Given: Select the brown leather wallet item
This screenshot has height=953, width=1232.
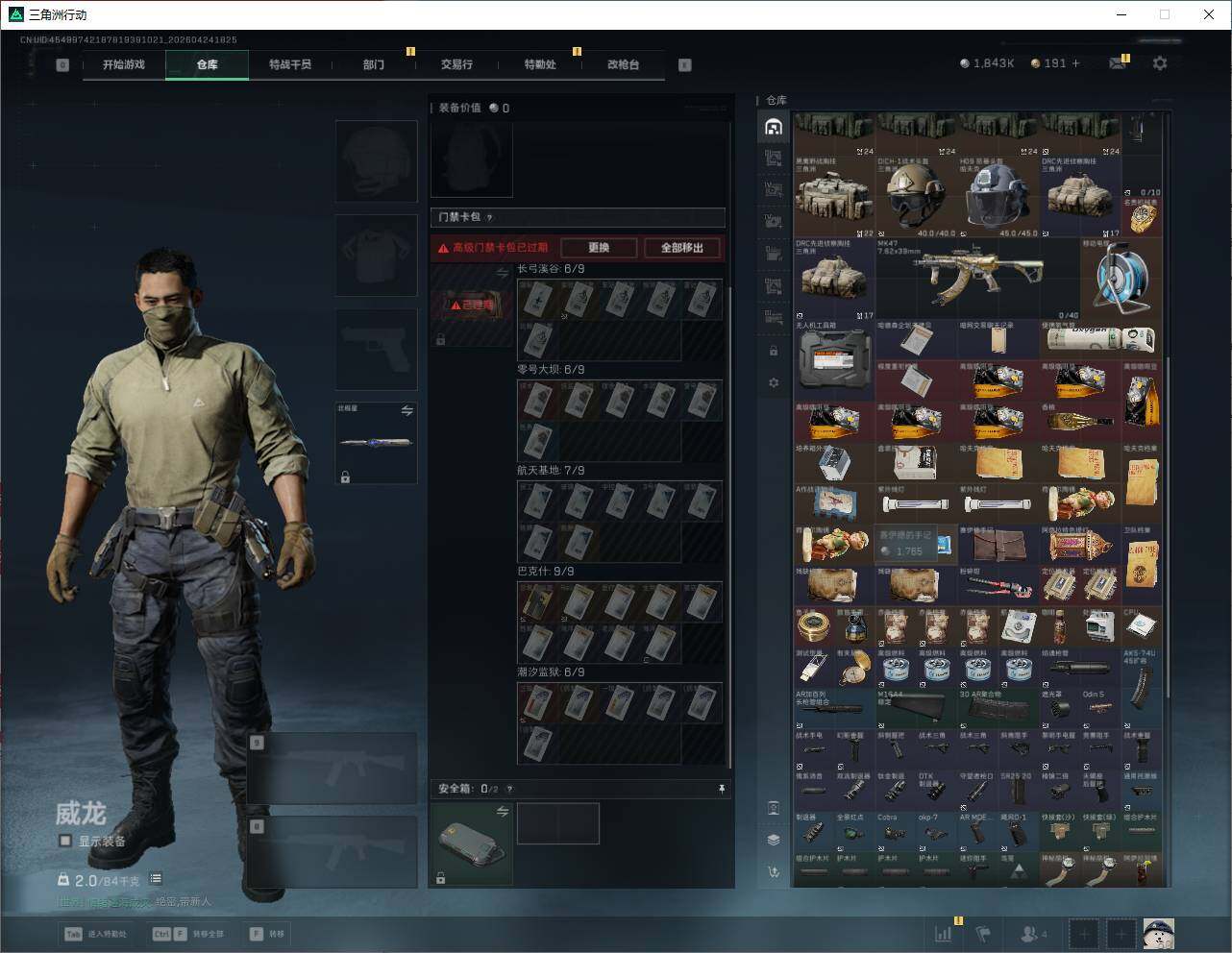Looking at the screenshot, I should tap(998, 543).
